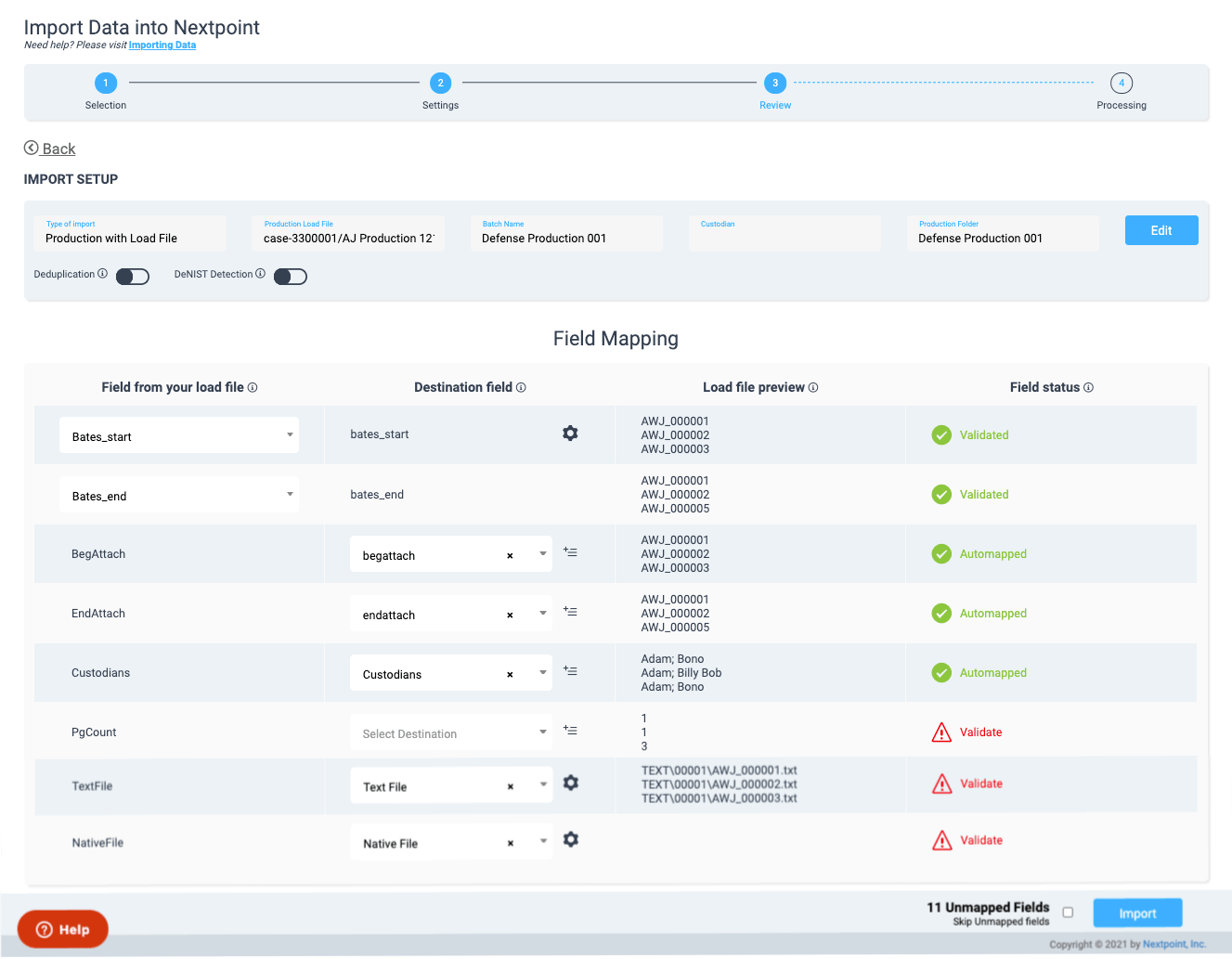Turn on DeNIST Detection switch
Screen dimensions: 1232x959
(x=291, y=277)
